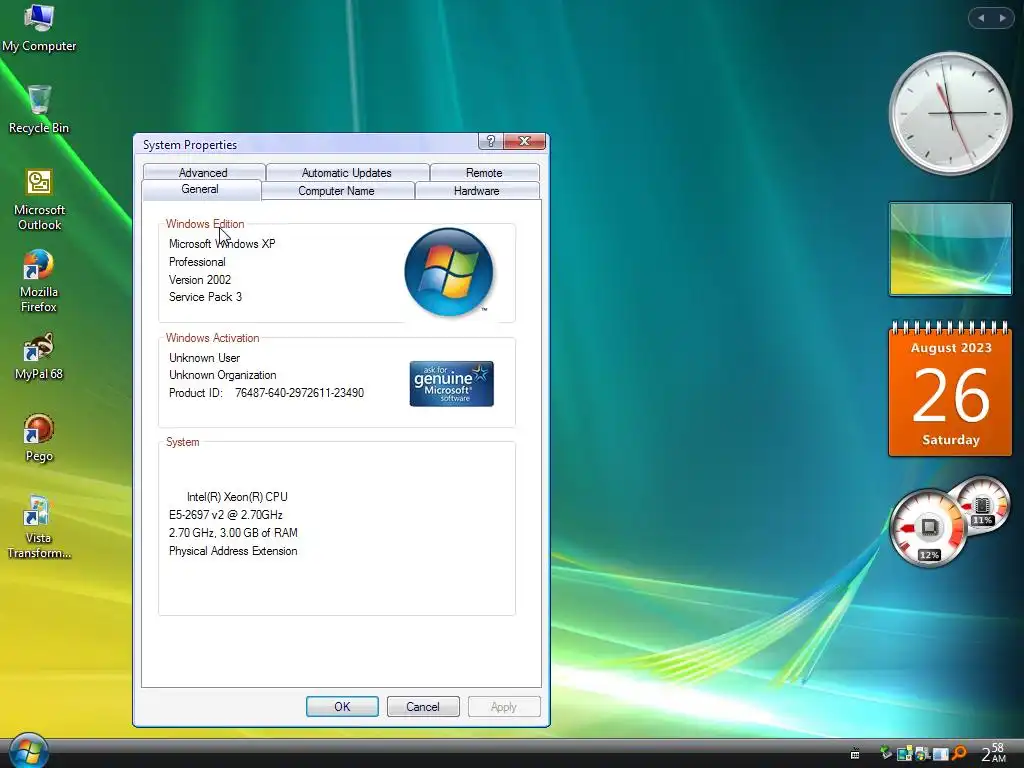The height and width of the screenshot is (768, 1024).
Task: Click the on-screen keyboard tray icon
Action: pos(855,754)
